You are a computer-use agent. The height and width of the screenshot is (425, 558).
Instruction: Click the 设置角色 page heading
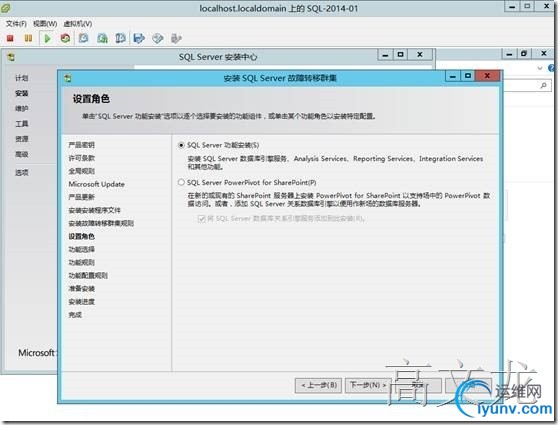click(91, 99)
